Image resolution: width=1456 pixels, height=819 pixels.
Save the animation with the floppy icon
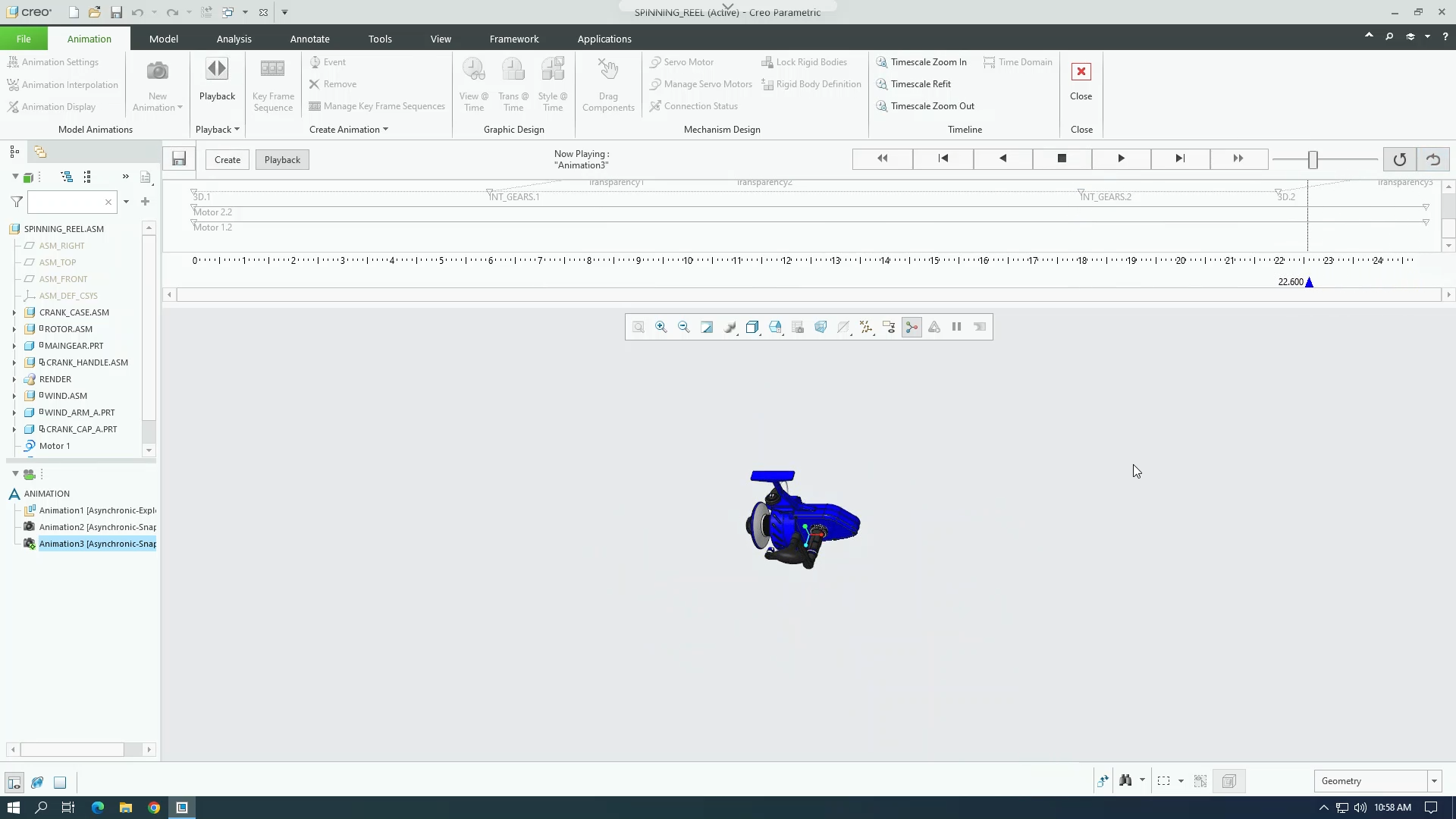(x=179, y=158)
